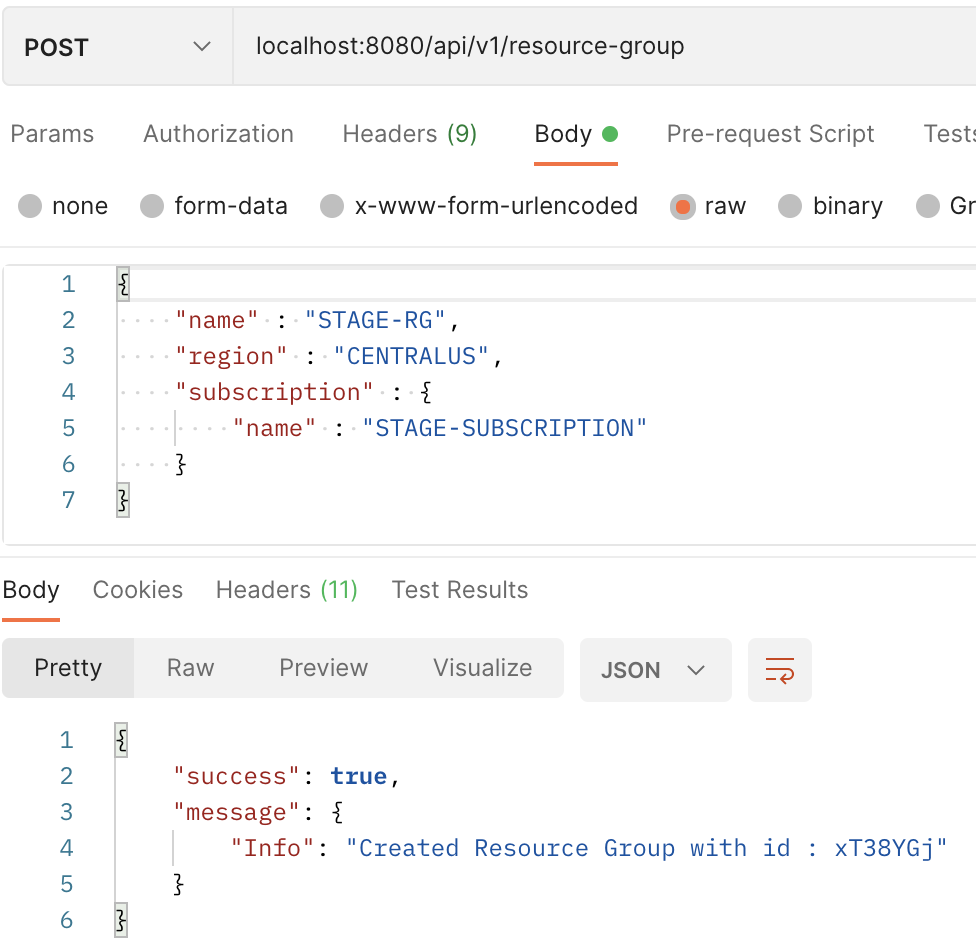Select the Pretty response view
The width and height of the screenshot is (976, 946).
[68, 668]
